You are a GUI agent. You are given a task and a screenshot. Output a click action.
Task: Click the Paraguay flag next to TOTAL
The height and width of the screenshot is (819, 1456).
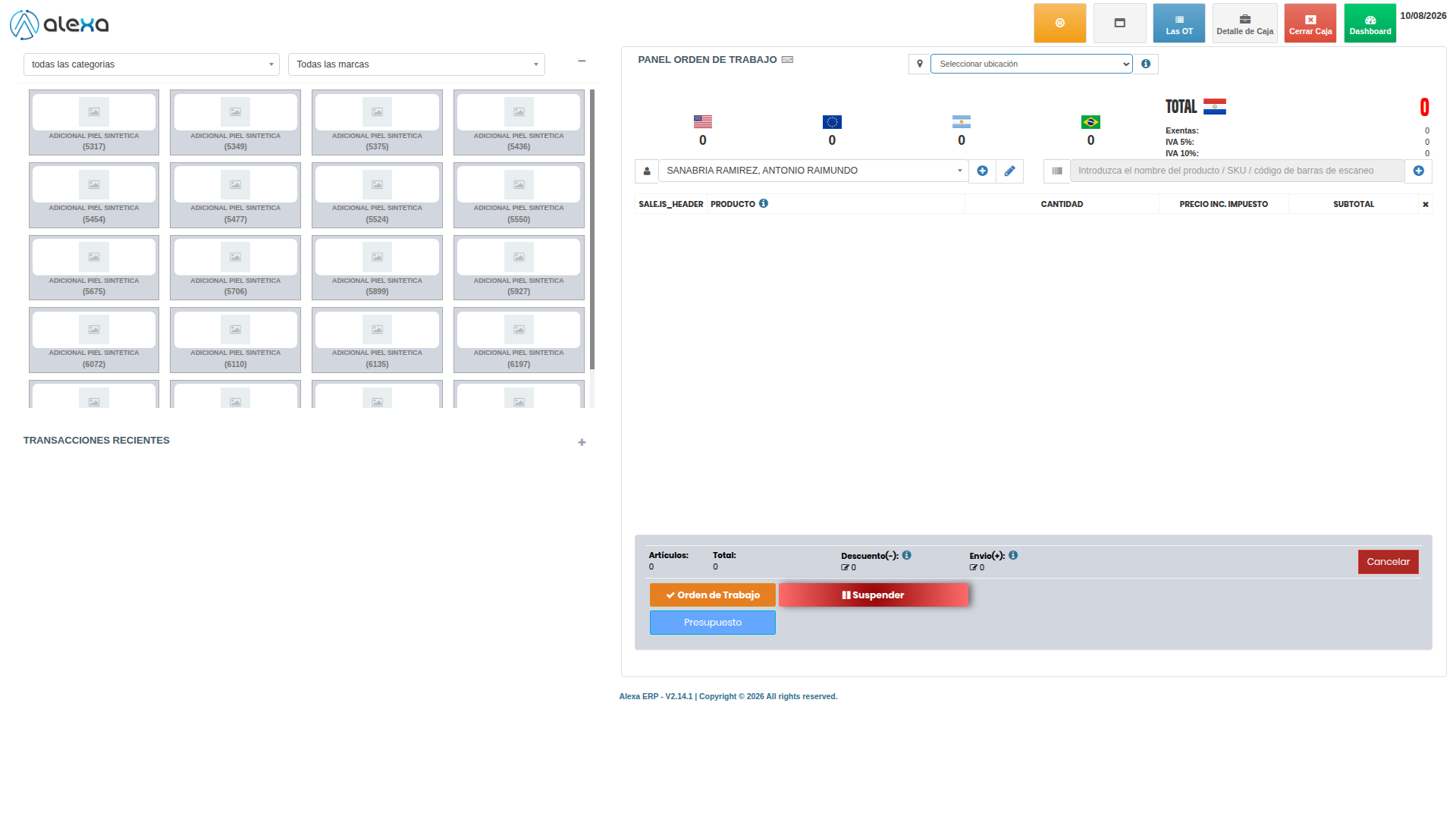coord(1214,107)
